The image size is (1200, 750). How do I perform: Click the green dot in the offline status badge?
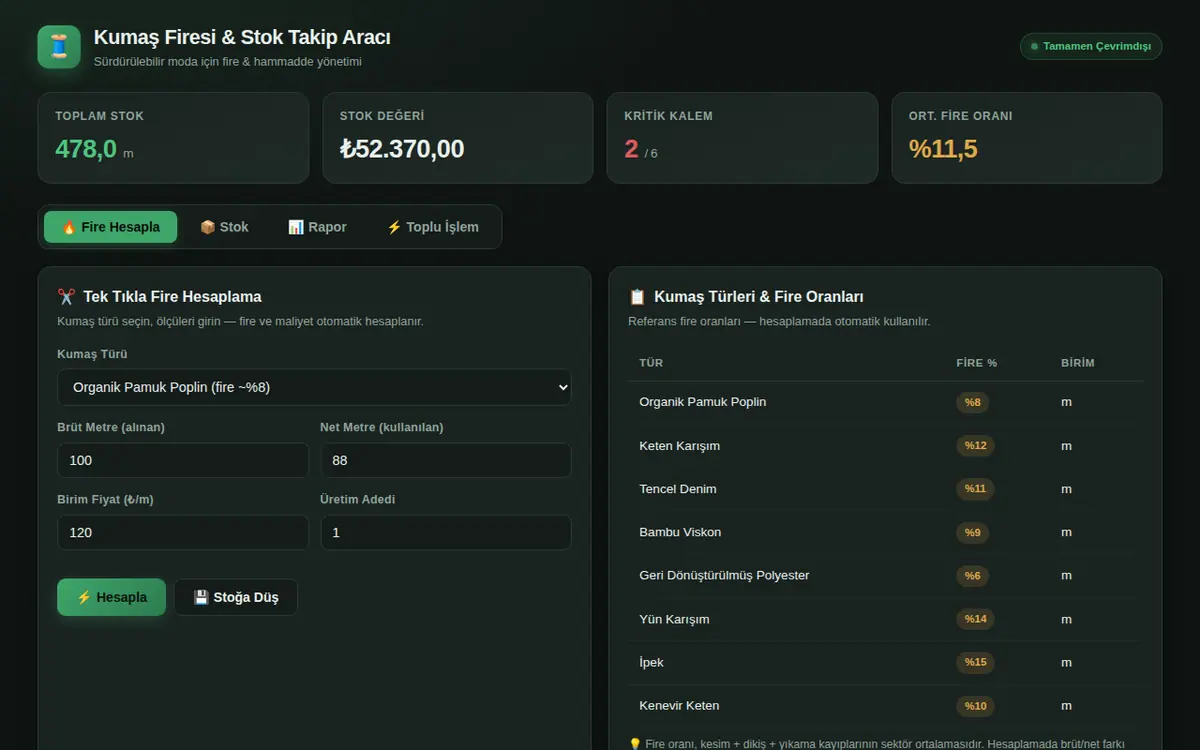click(x=1035, y=47)
